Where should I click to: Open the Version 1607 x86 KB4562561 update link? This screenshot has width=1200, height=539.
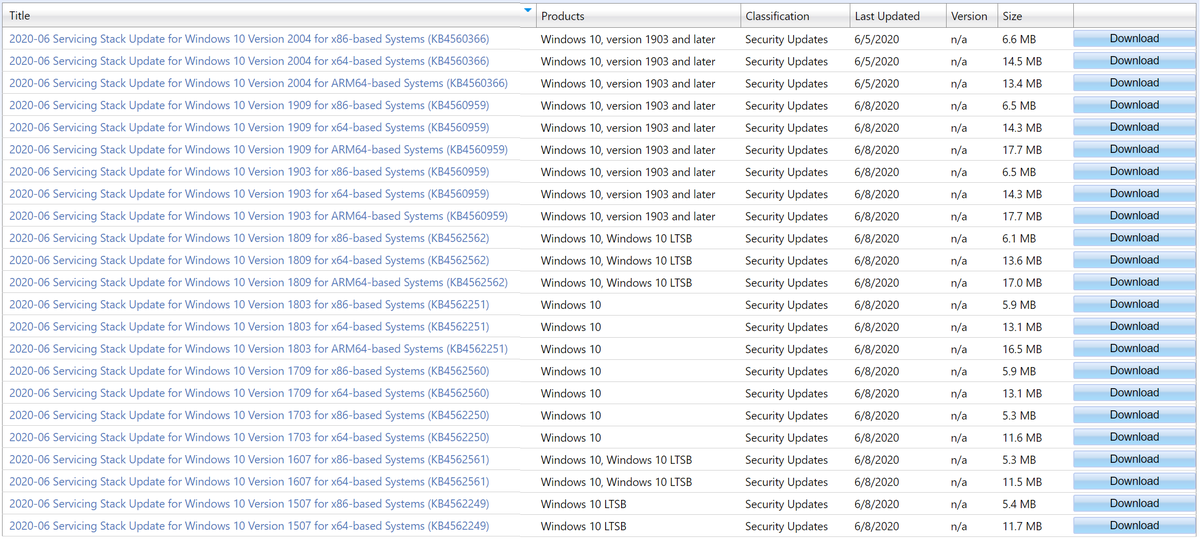pyautogui.click(x=249, y=459)
